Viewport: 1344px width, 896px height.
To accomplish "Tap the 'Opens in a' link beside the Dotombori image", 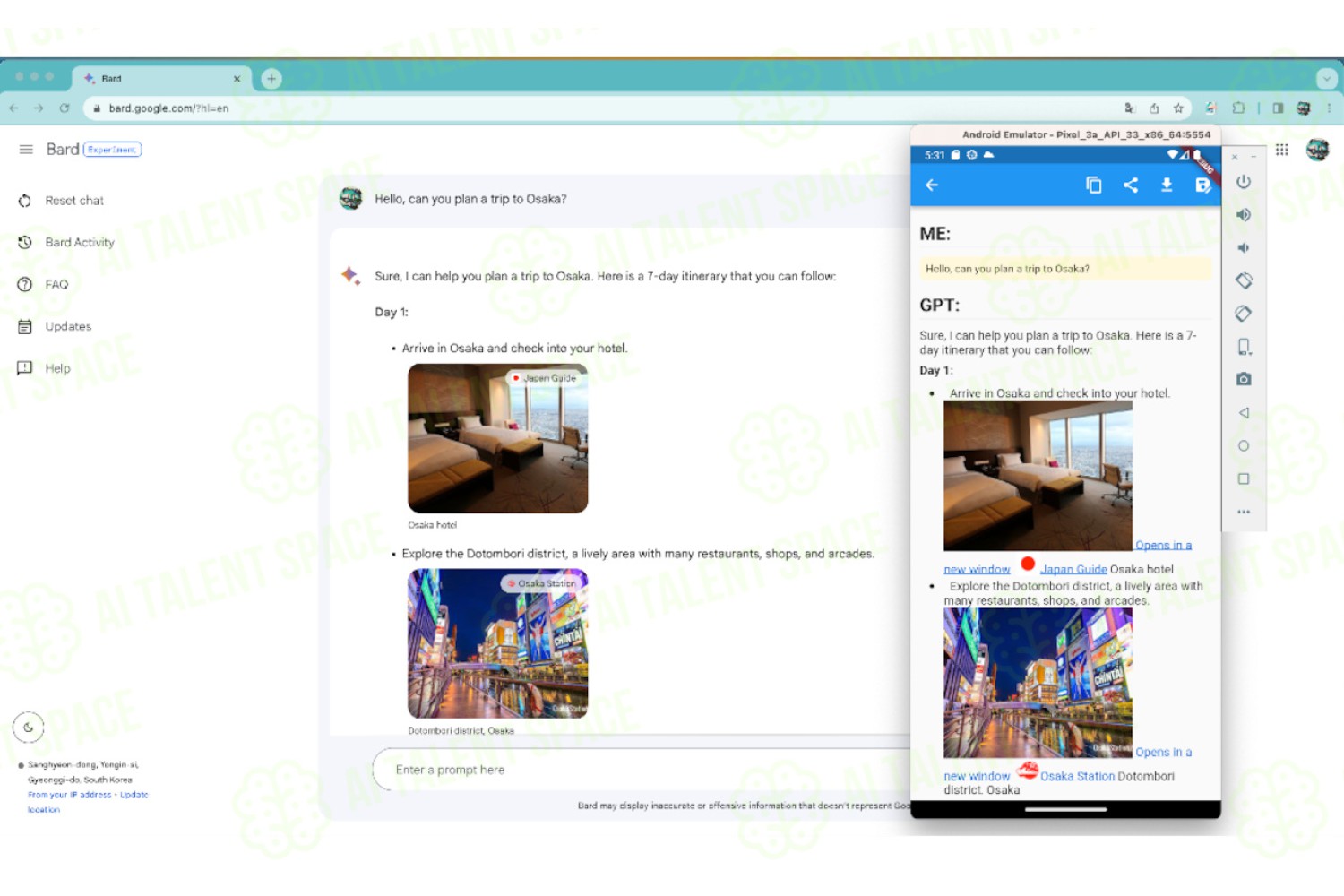I will click(1163, 752).
